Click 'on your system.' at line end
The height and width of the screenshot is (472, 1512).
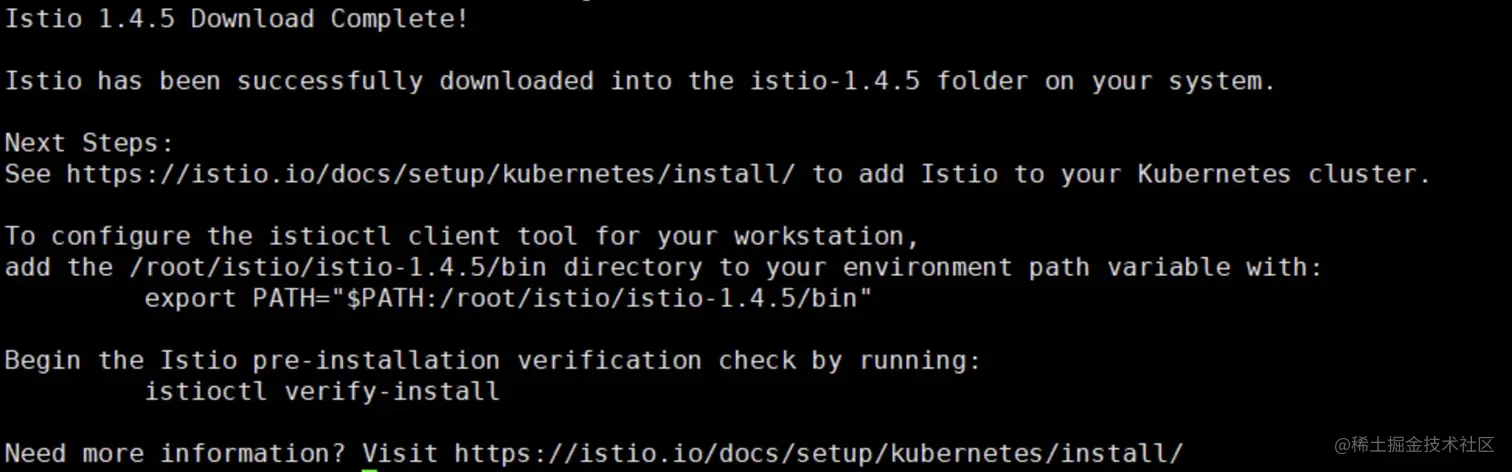point(1160,81)
